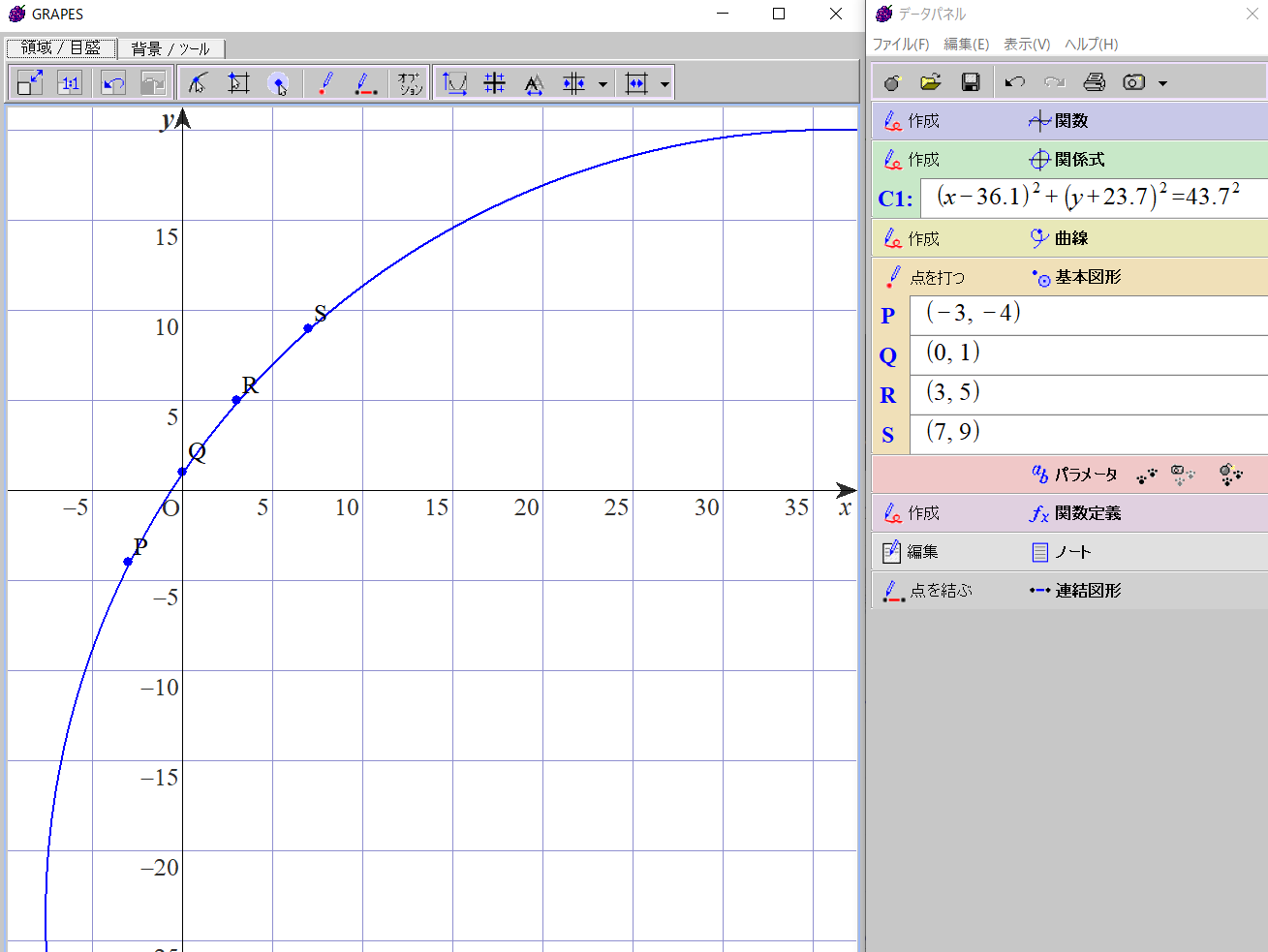Click the 1:1 aspect ratio icon
1268x952 pixels.
71,83
